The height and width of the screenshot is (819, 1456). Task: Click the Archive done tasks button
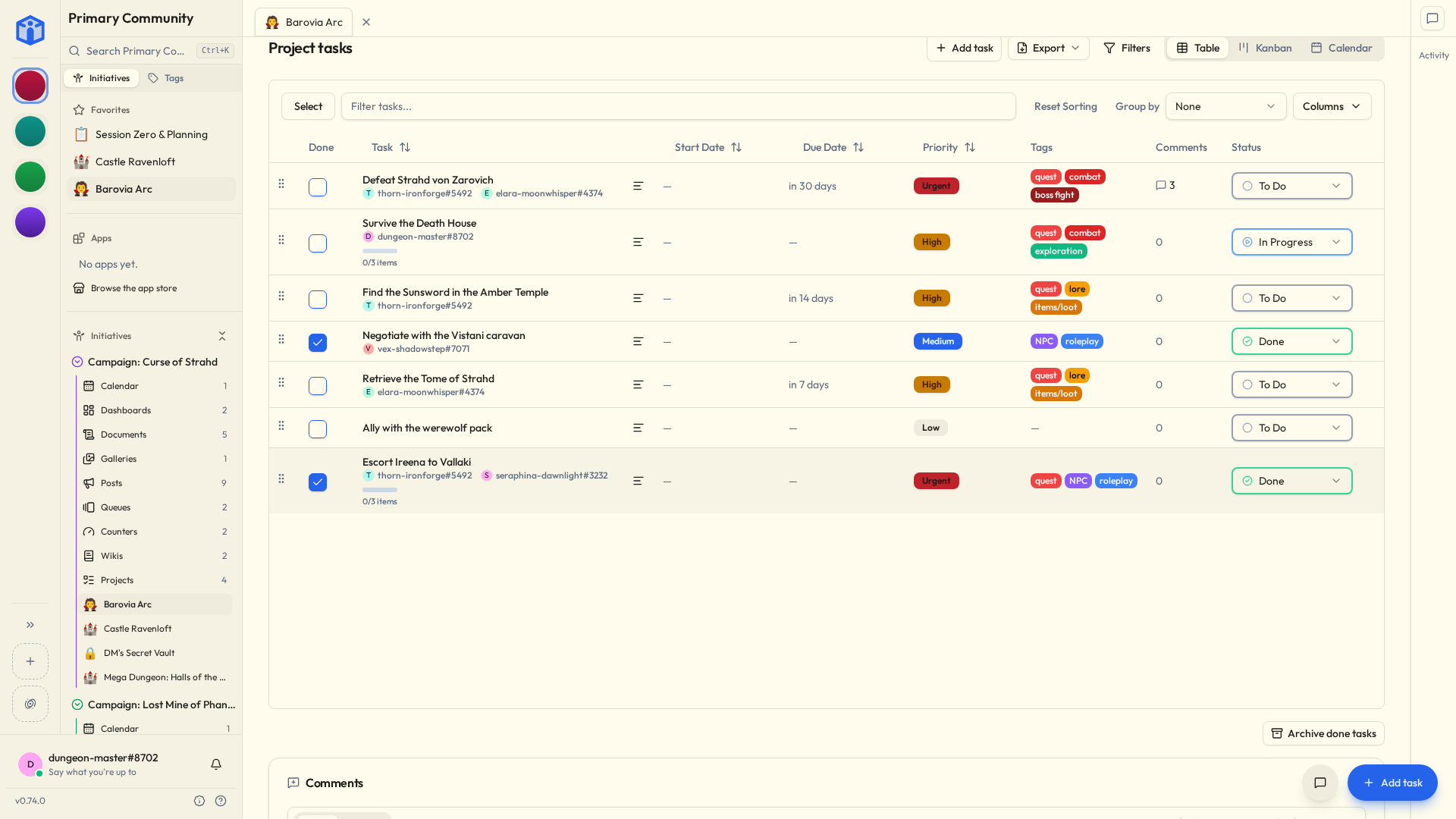pos(1323,733)
